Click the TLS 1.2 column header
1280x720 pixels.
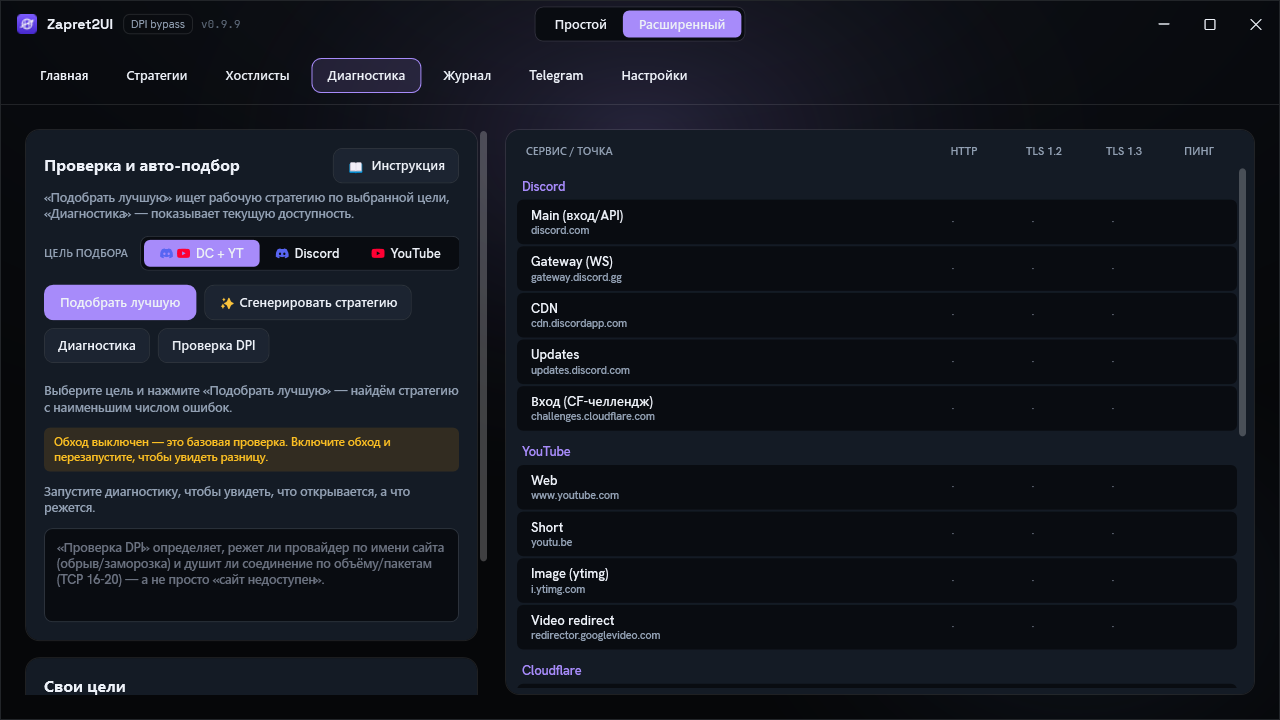coord(1043,151)
